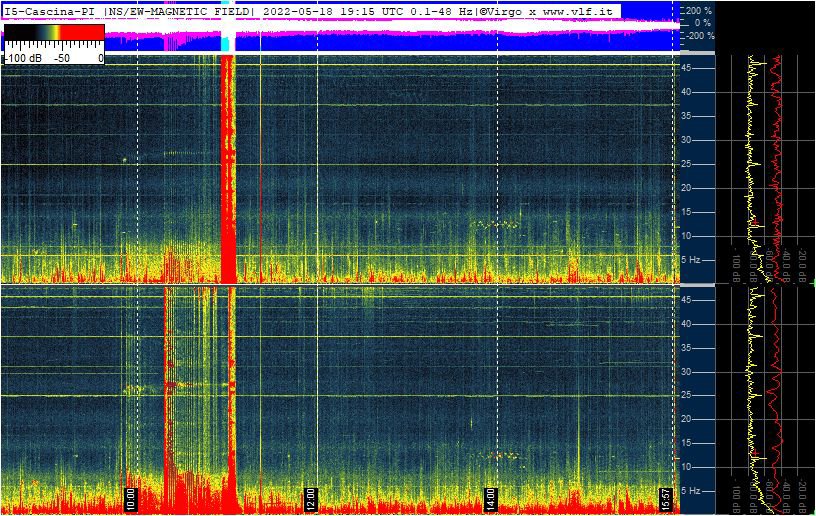Click the 200 % label on top scale
Image resolution: width=816 pixels, height=516 pixels.
click(x=698, y=10)
